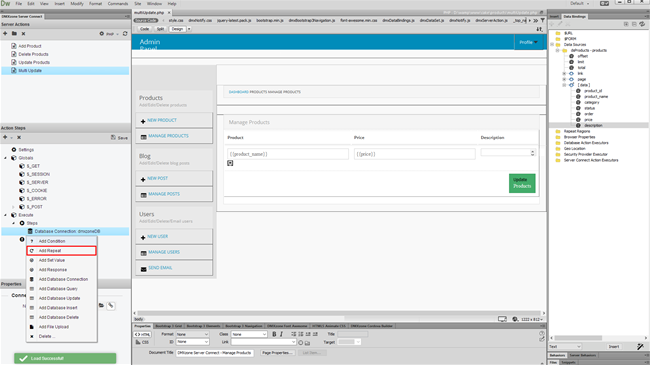
Task: Save the action steps
Action: [x=119, y=137]
